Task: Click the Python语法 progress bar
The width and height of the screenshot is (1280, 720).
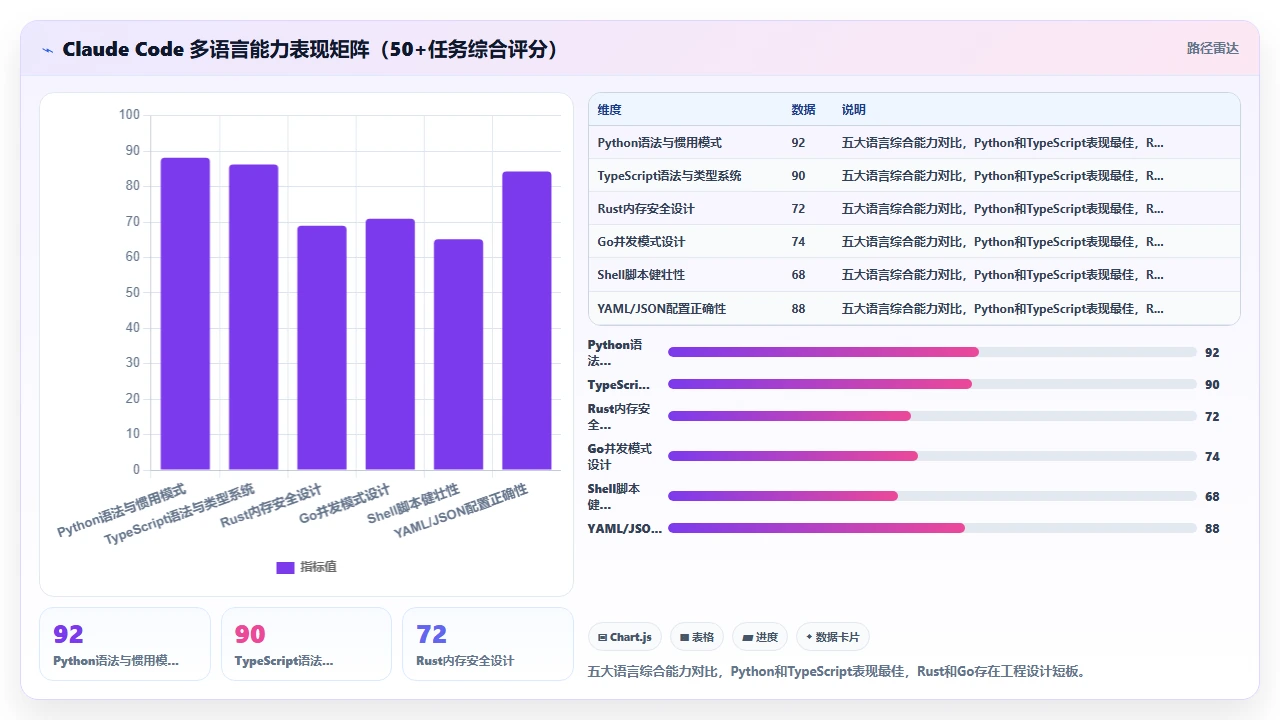Action: 932,352
